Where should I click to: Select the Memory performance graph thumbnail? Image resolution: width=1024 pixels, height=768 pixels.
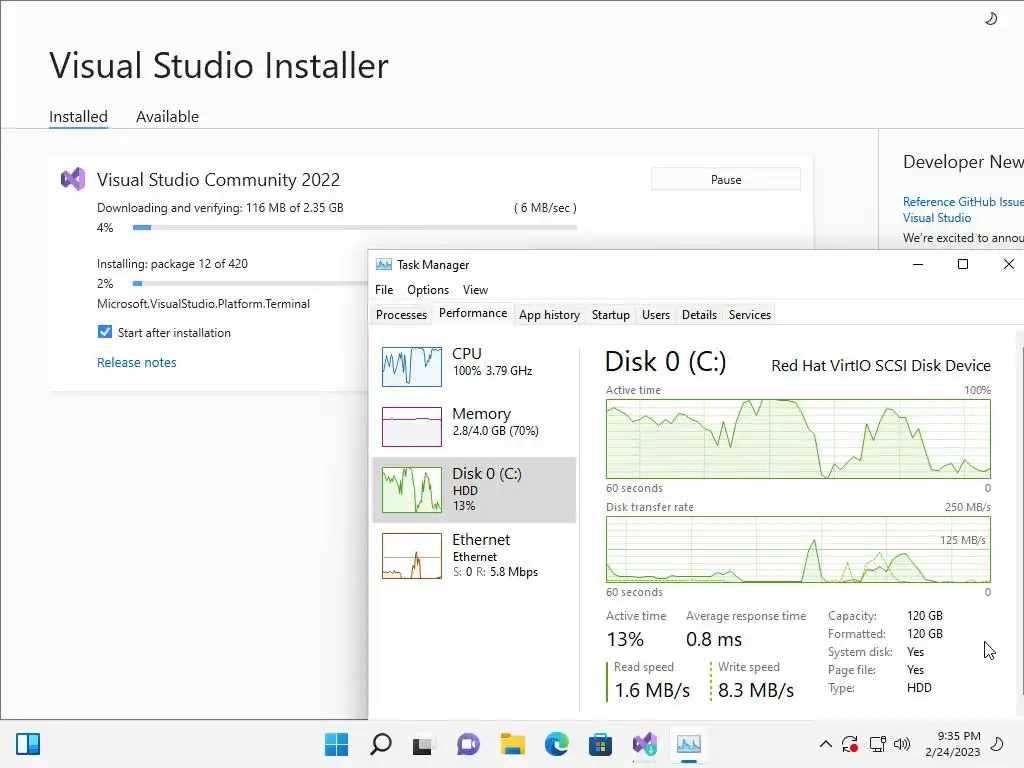click(x=411, y=426)
